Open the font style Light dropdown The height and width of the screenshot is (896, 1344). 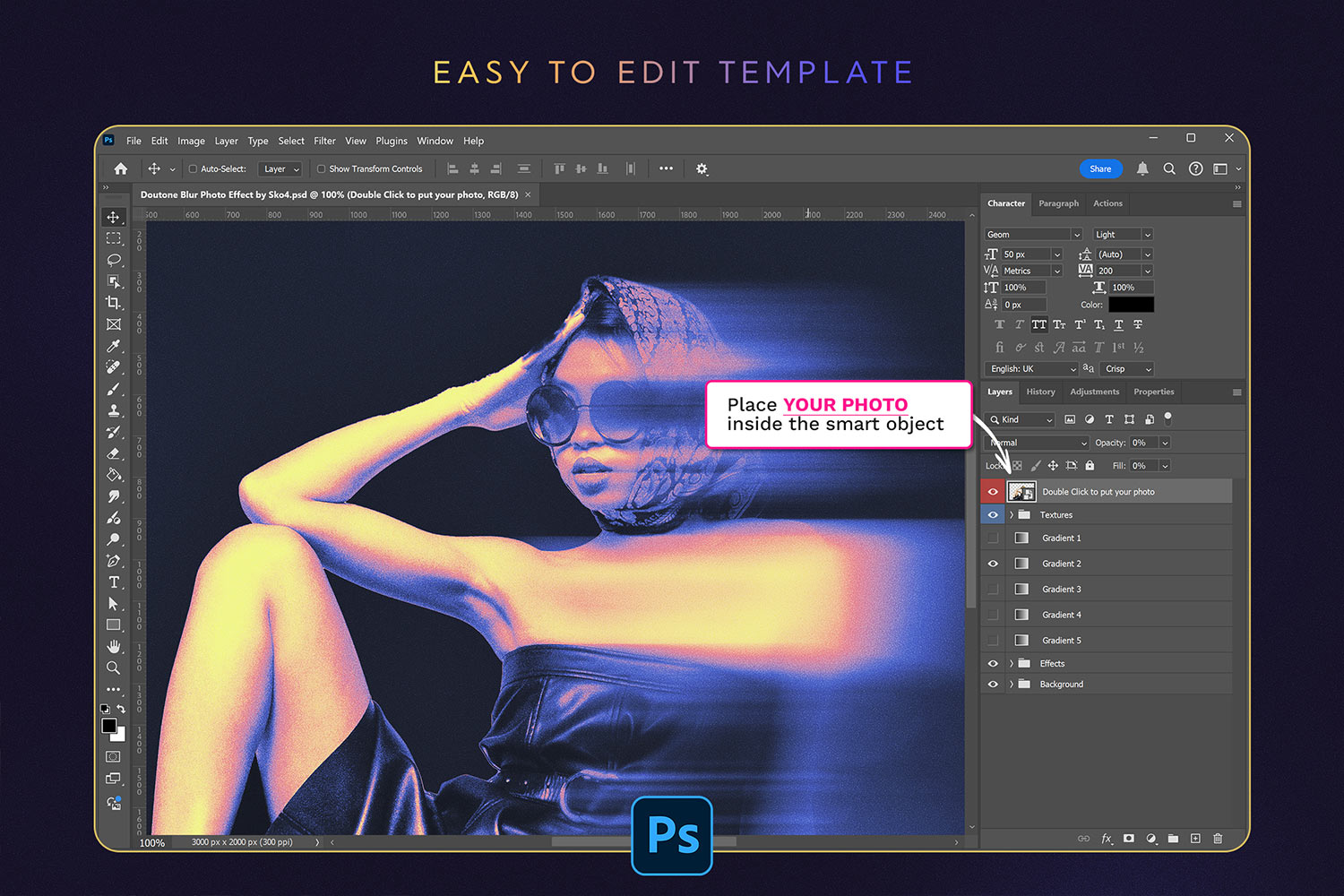[1123, 235]
